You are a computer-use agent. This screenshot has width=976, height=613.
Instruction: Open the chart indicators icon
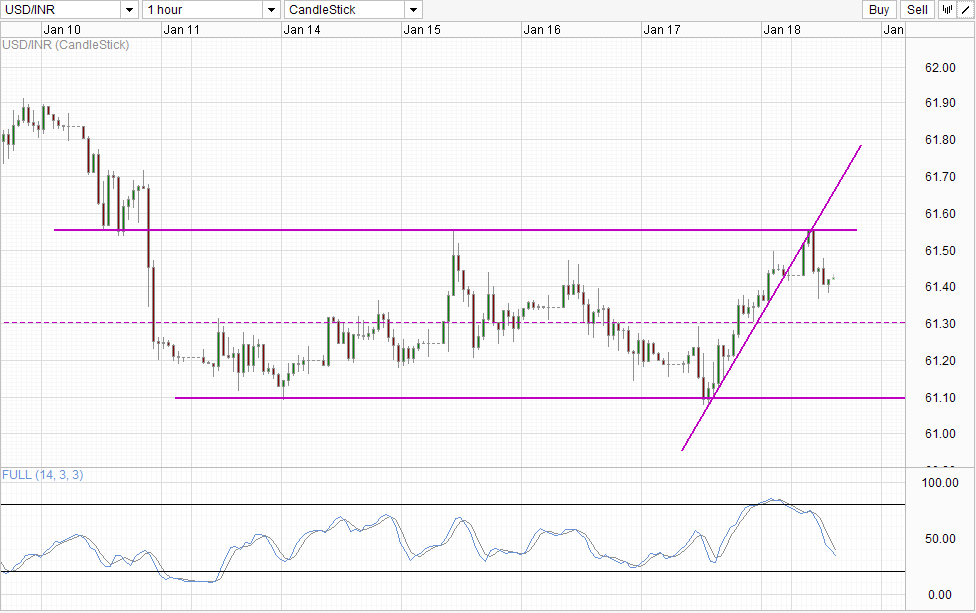(947, 9)
